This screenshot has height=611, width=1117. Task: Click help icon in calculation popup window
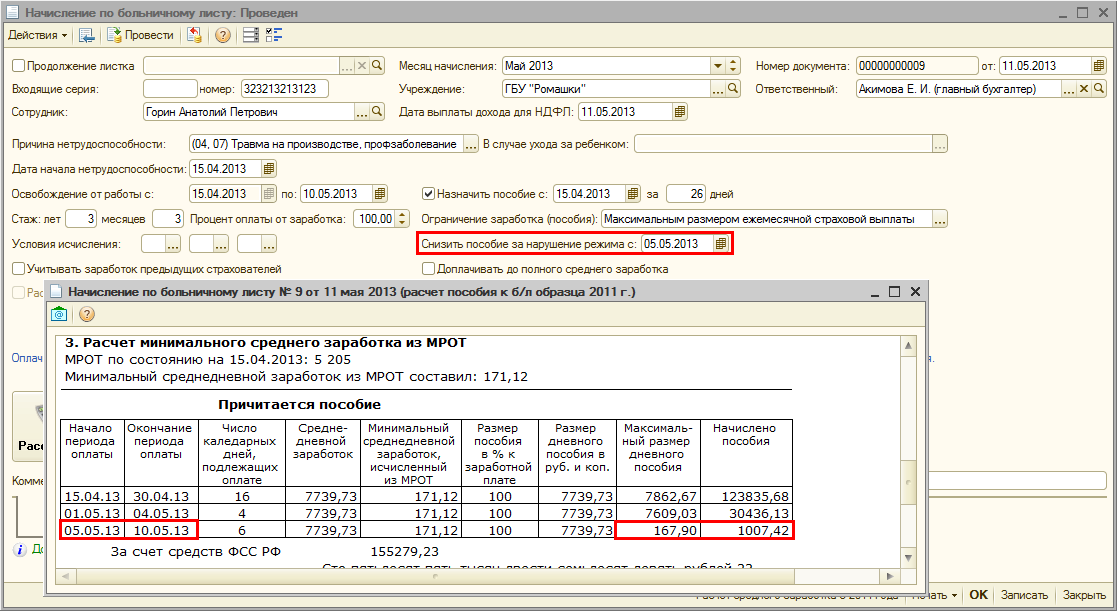(x=86, y=314)
